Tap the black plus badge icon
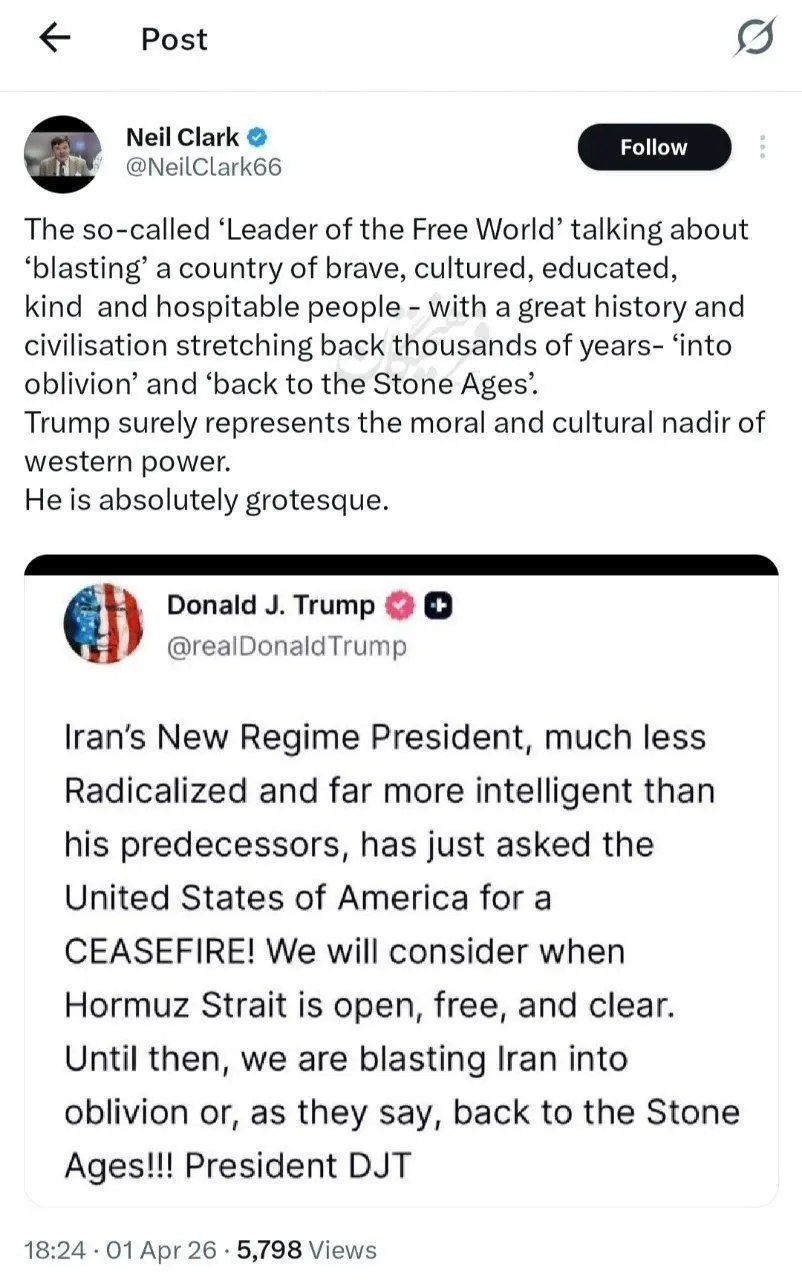This screenshot has height=1280, width=802. pos(438,605)
